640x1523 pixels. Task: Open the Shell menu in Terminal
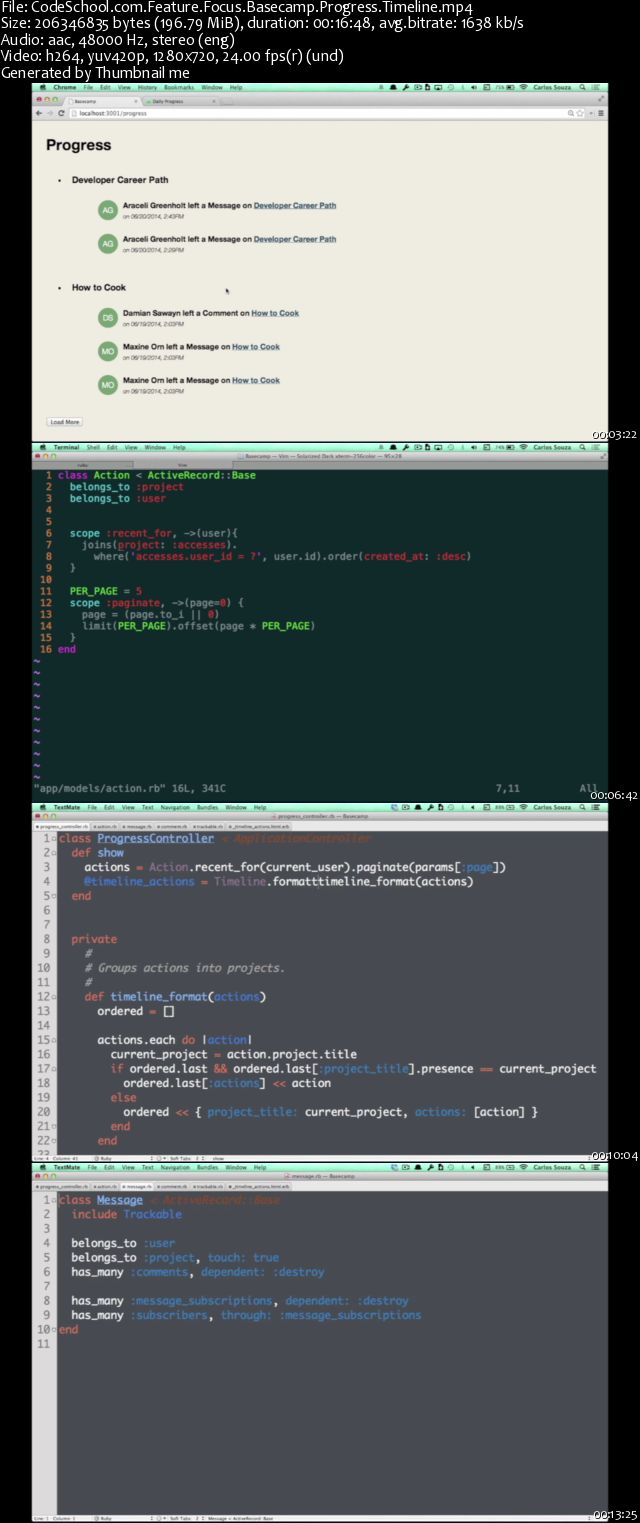pyautogui.click(x=93, y=447)
